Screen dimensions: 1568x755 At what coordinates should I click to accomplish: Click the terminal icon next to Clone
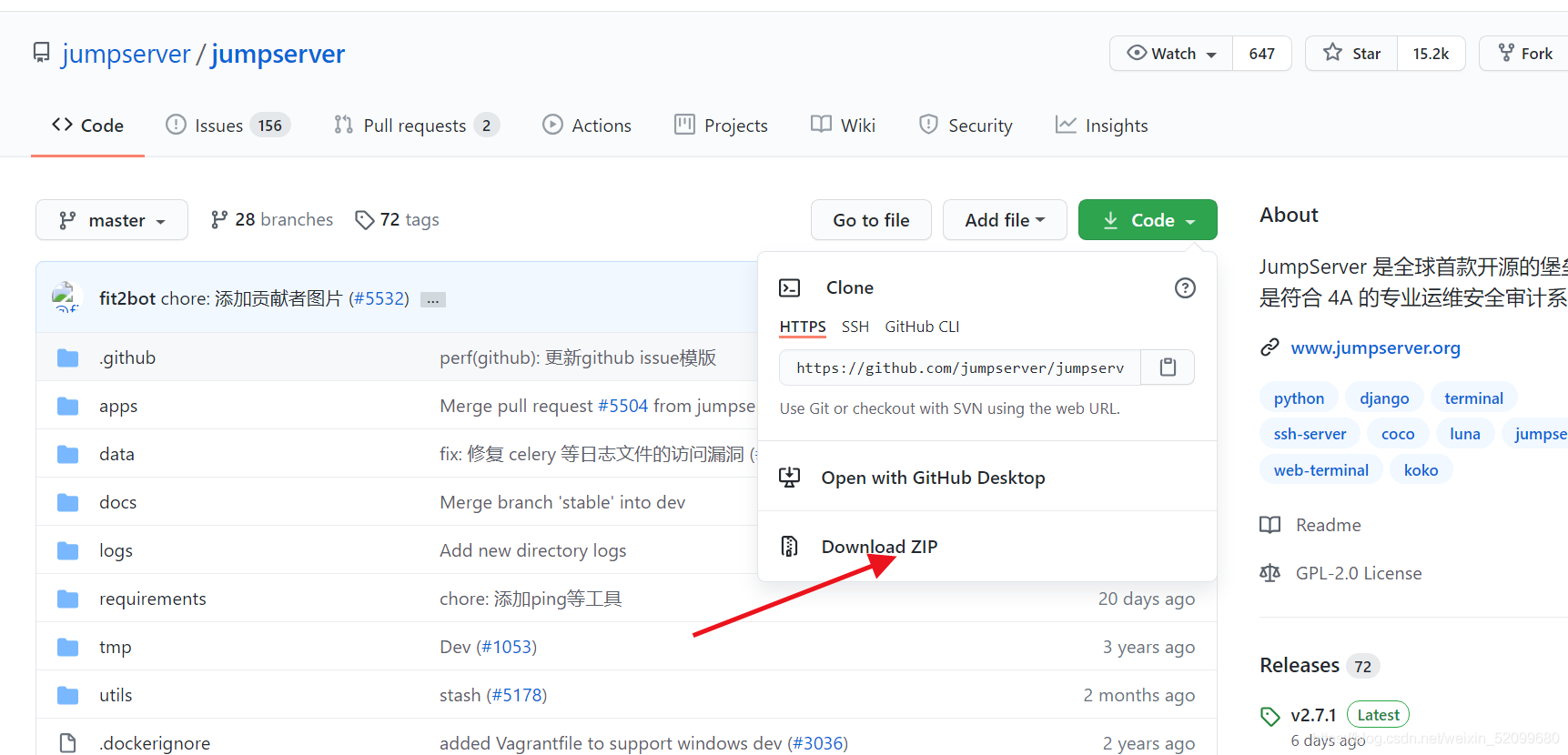(790, 288)
